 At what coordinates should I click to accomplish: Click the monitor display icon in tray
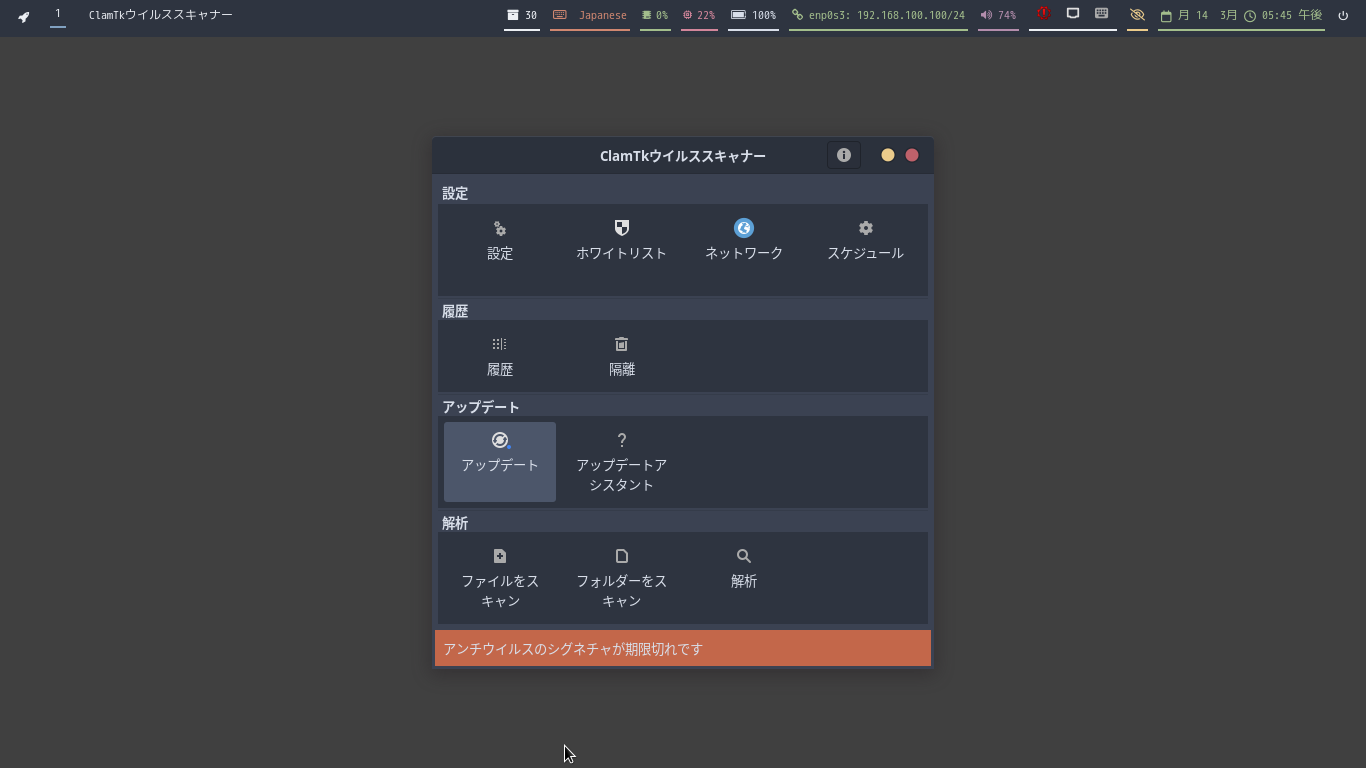[1073, 14]
